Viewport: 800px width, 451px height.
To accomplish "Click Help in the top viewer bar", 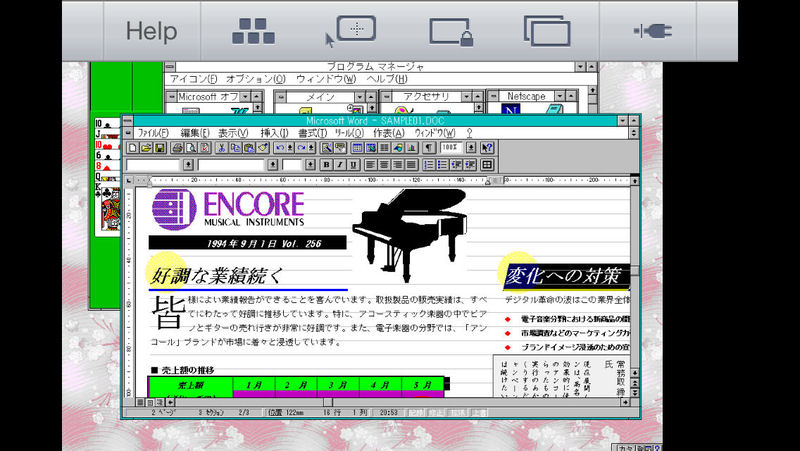I will point(152,31).
